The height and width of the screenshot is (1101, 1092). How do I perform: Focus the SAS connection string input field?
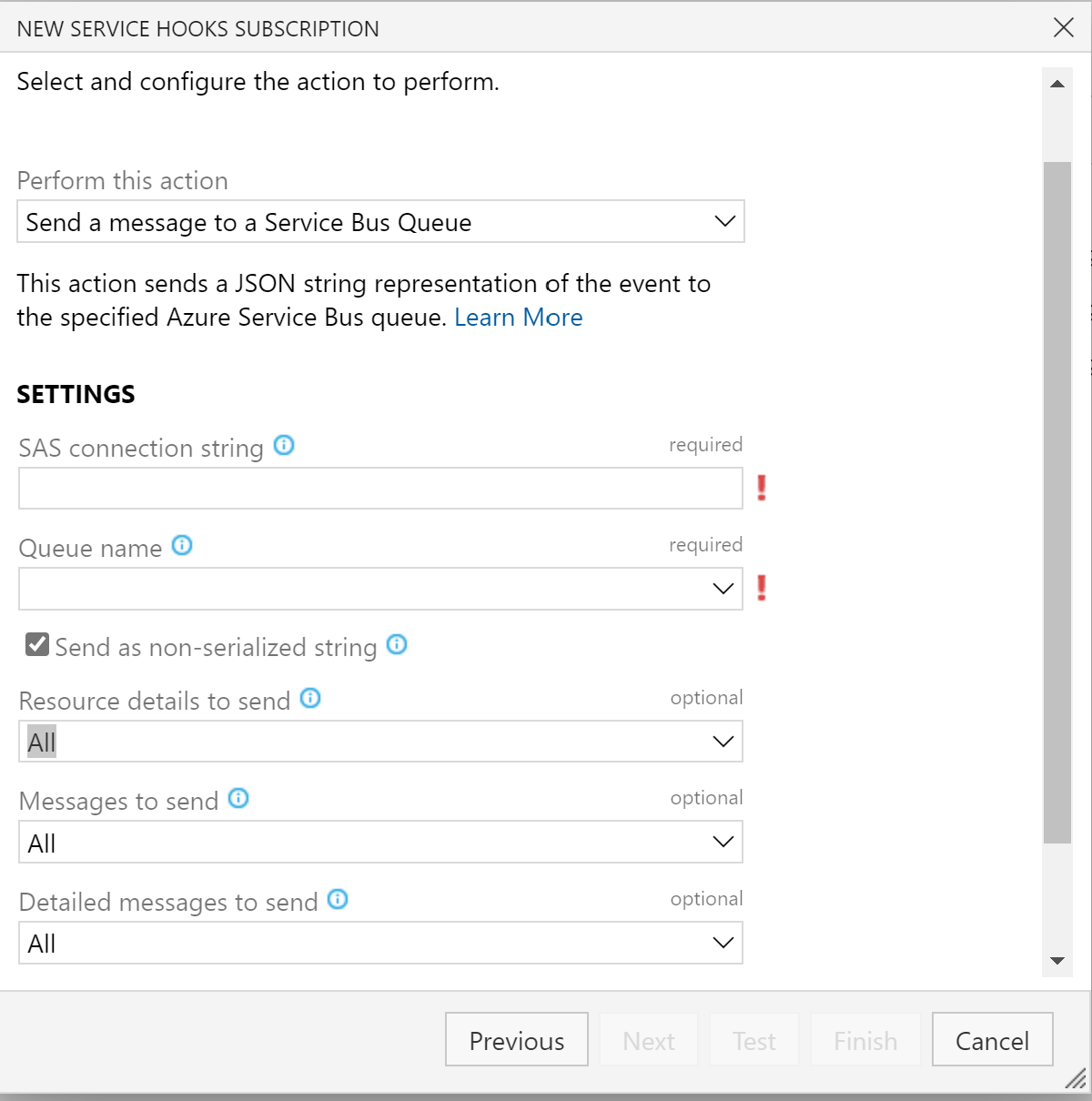pos(380,489)
